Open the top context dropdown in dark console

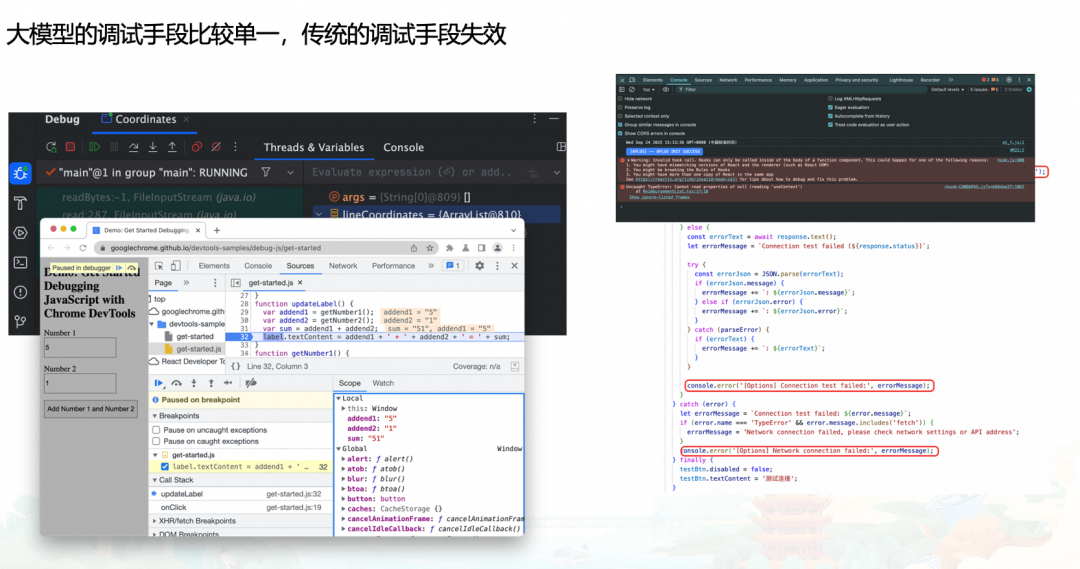coord(649,90)
